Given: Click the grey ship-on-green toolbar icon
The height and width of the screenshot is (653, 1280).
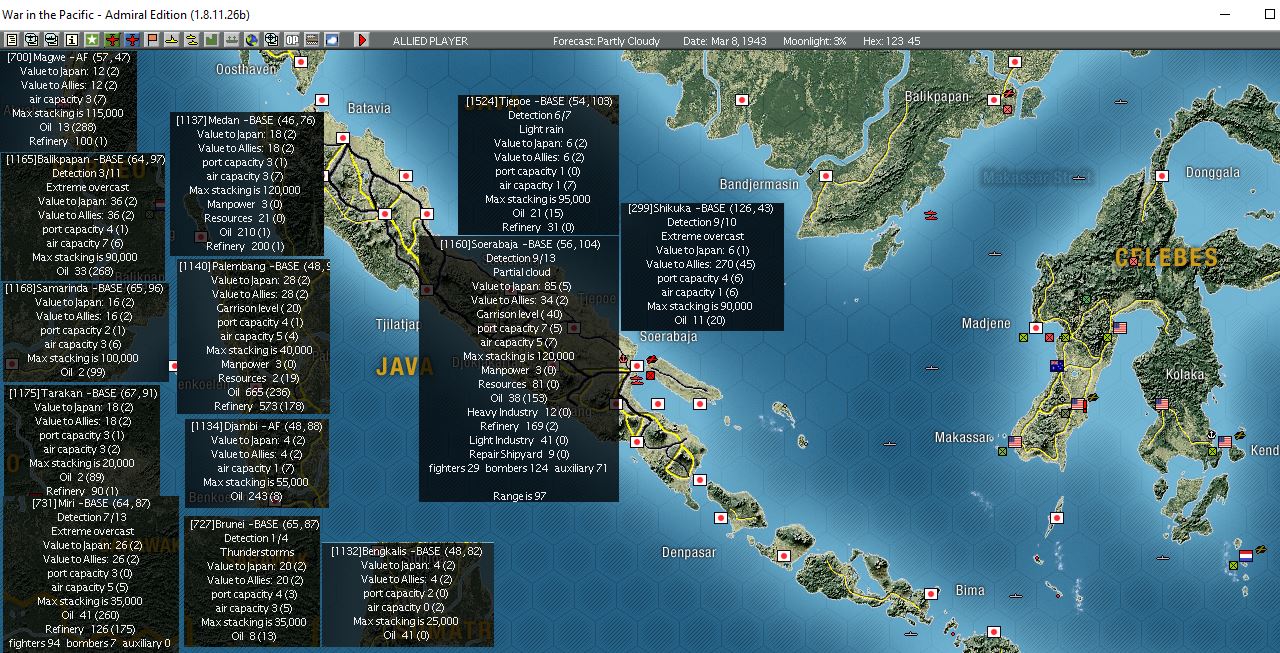Looking at the screenshot, I should click(x=231, y=40).
